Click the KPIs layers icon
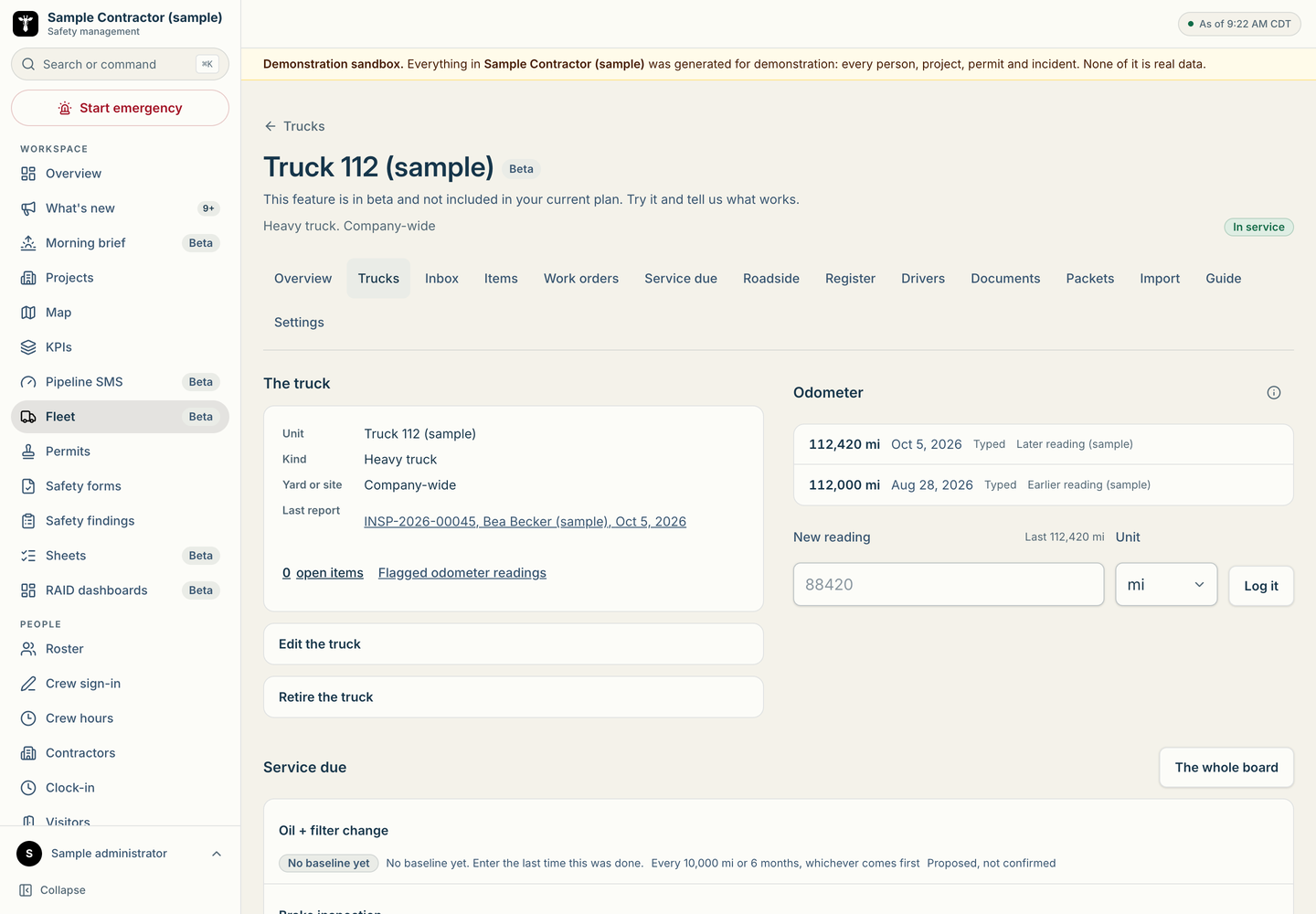This screenshot has height=914, width=1316. tap(28, 347)
